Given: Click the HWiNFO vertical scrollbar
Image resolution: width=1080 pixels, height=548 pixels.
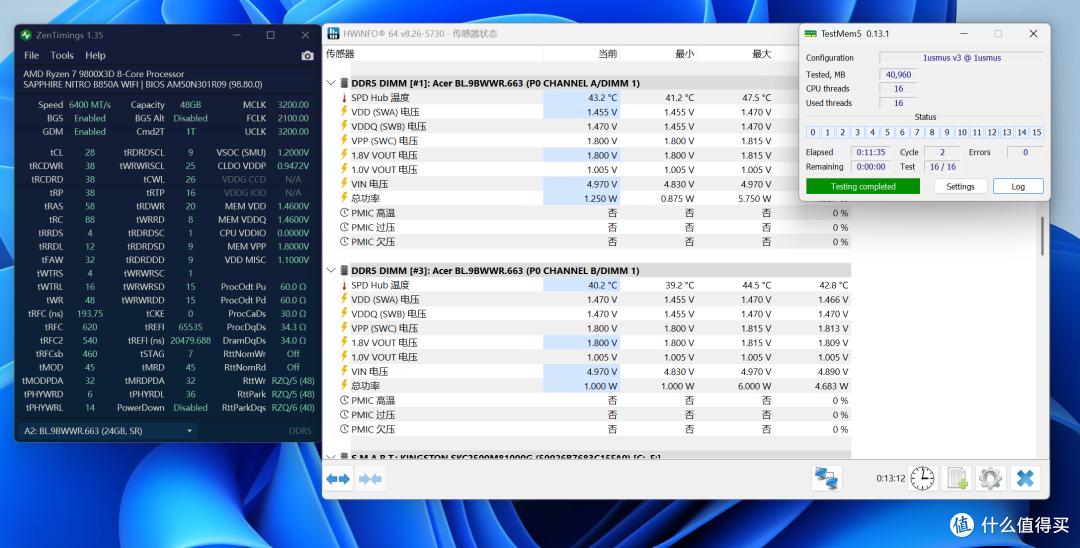Looking at the screenshot, I should 1043,236.
